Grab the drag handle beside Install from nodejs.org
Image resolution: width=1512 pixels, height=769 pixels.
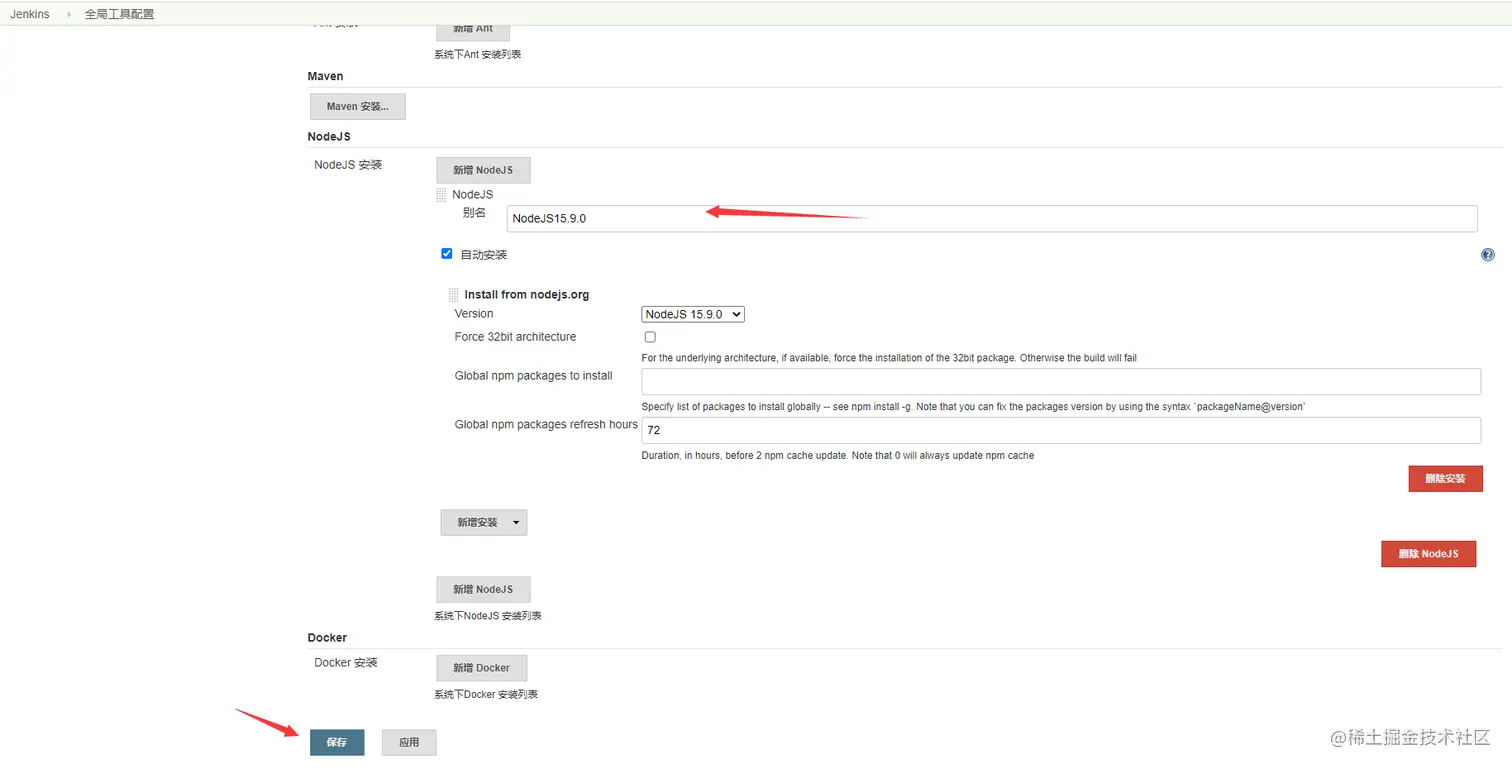coord(453,295)
